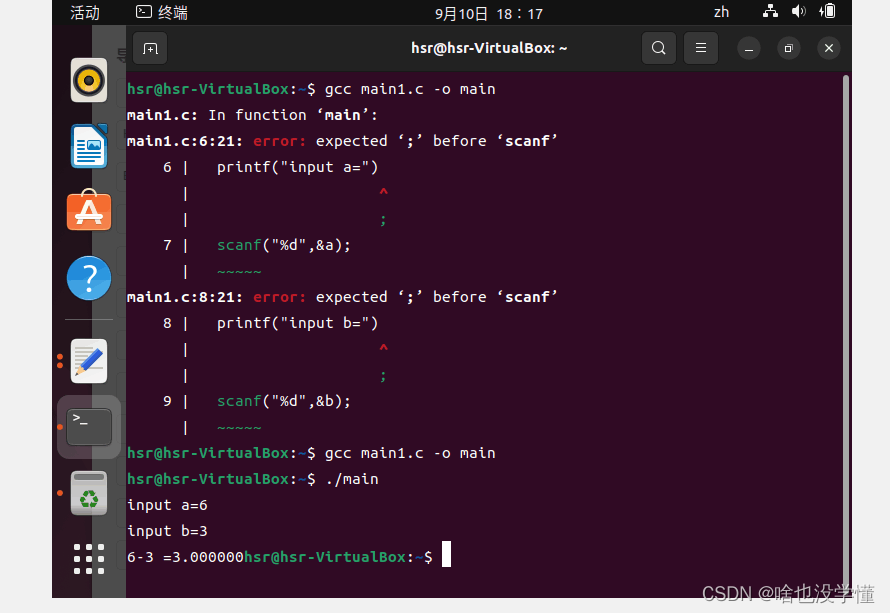Viewport: 890px width, 613px height.
Task: Launch LibreOffice Writer from the dock
Action: pyautogui.click(x=88, y=145)
